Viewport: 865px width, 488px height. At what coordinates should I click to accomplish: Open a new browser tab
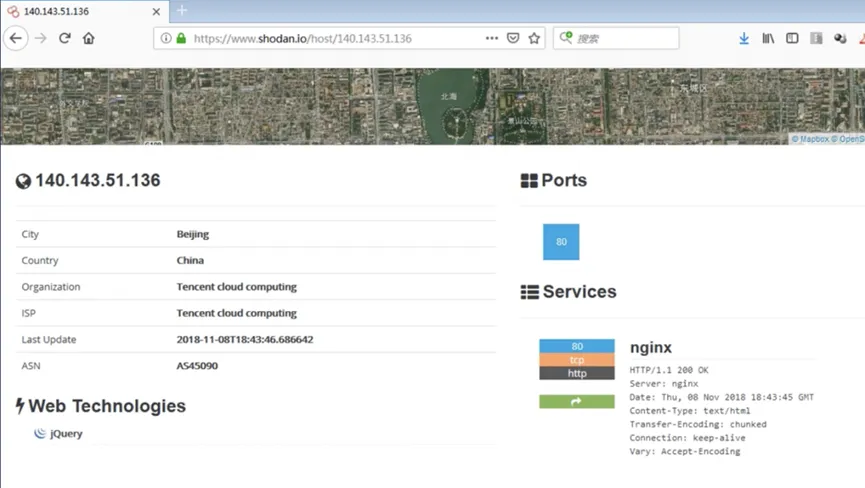181,10
